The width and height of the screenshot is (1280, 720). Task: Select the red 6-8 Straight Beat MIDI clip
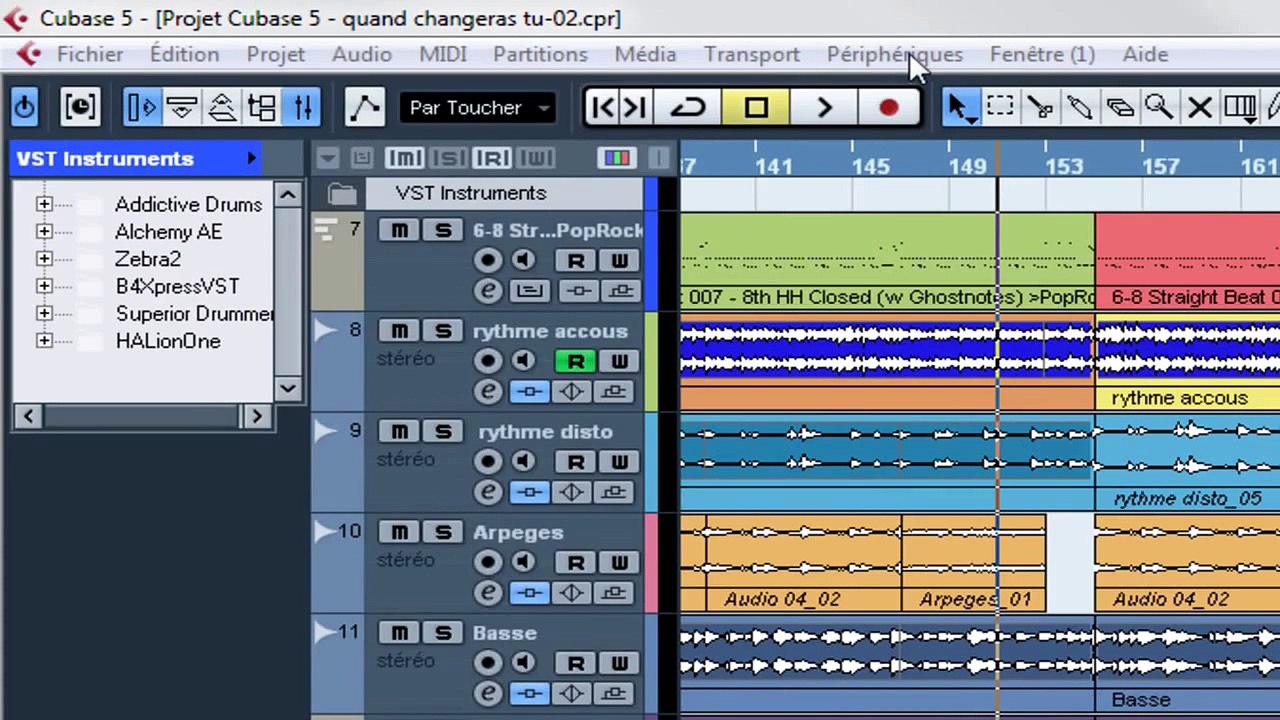pos(1187,260)
